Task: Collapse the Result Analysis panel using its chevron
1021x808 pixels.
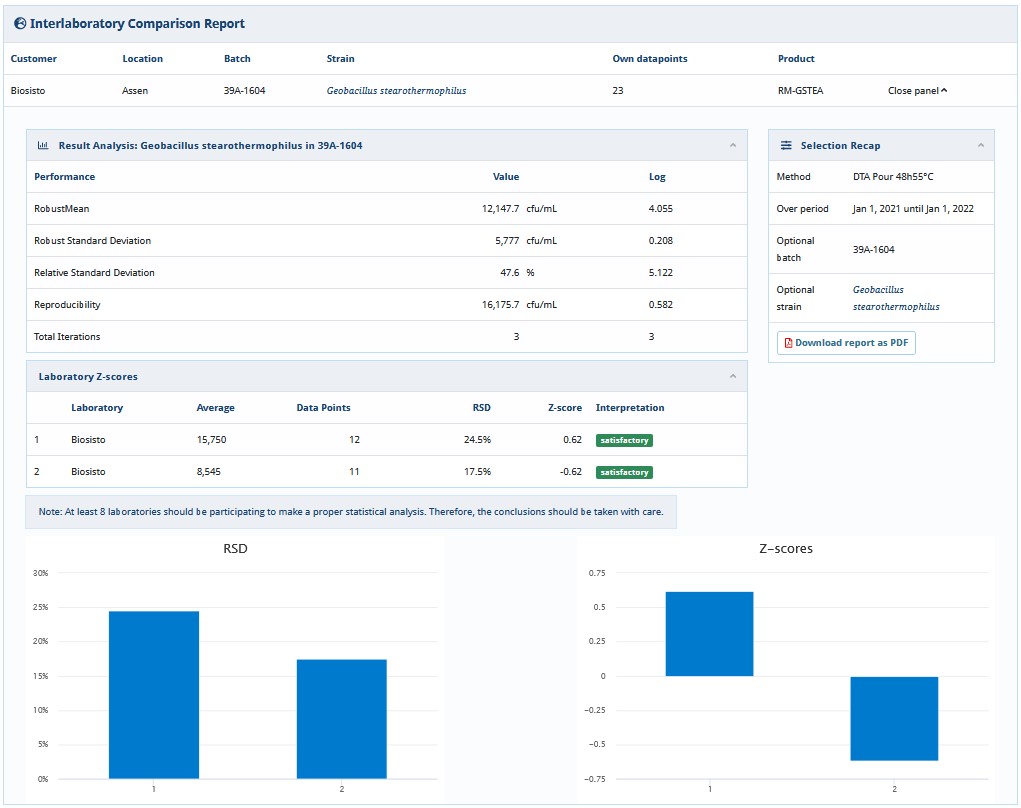Action: coord(733,146)
